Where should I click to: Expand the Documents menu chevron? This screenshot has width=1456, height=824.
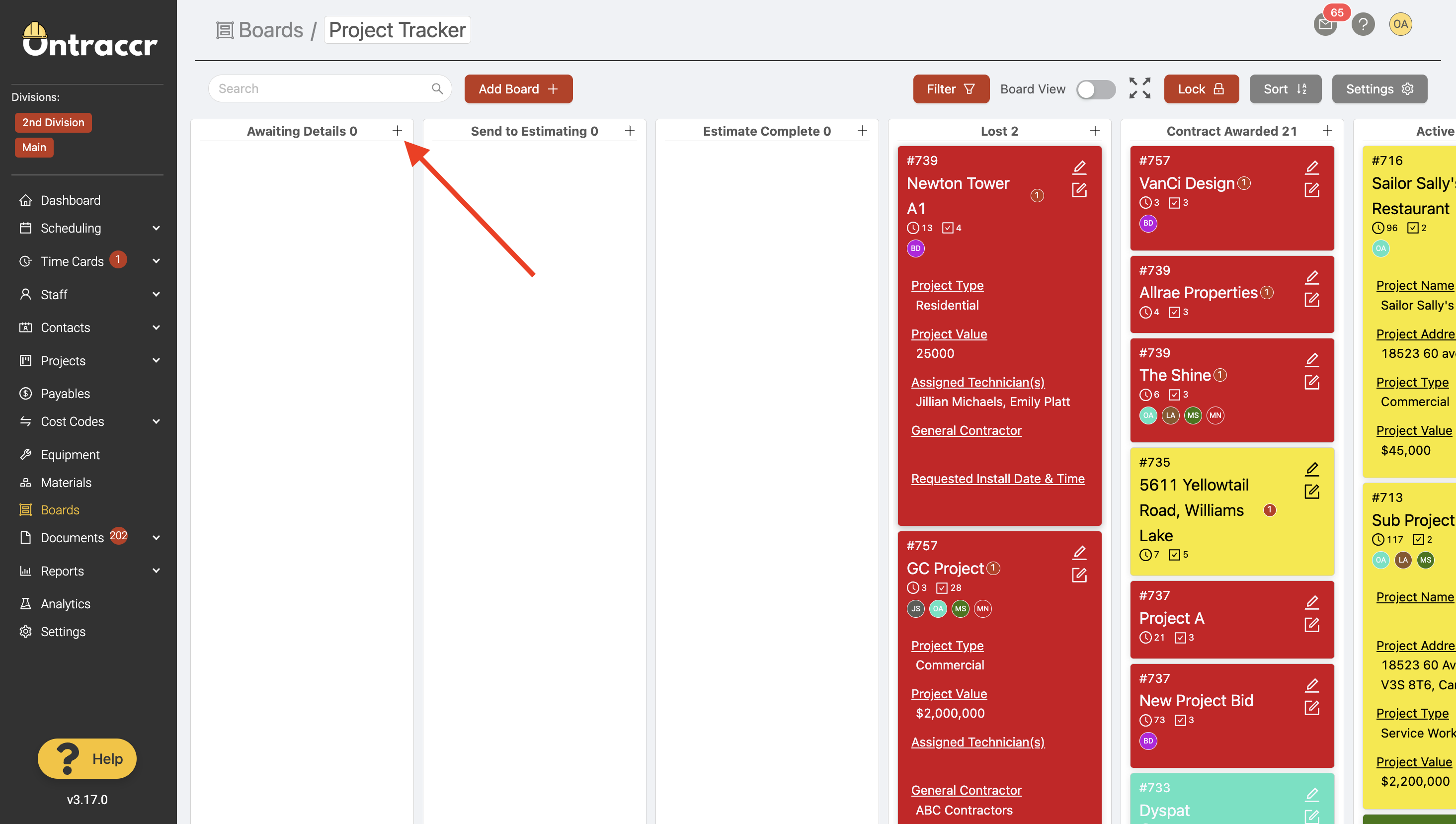point(156,538)
